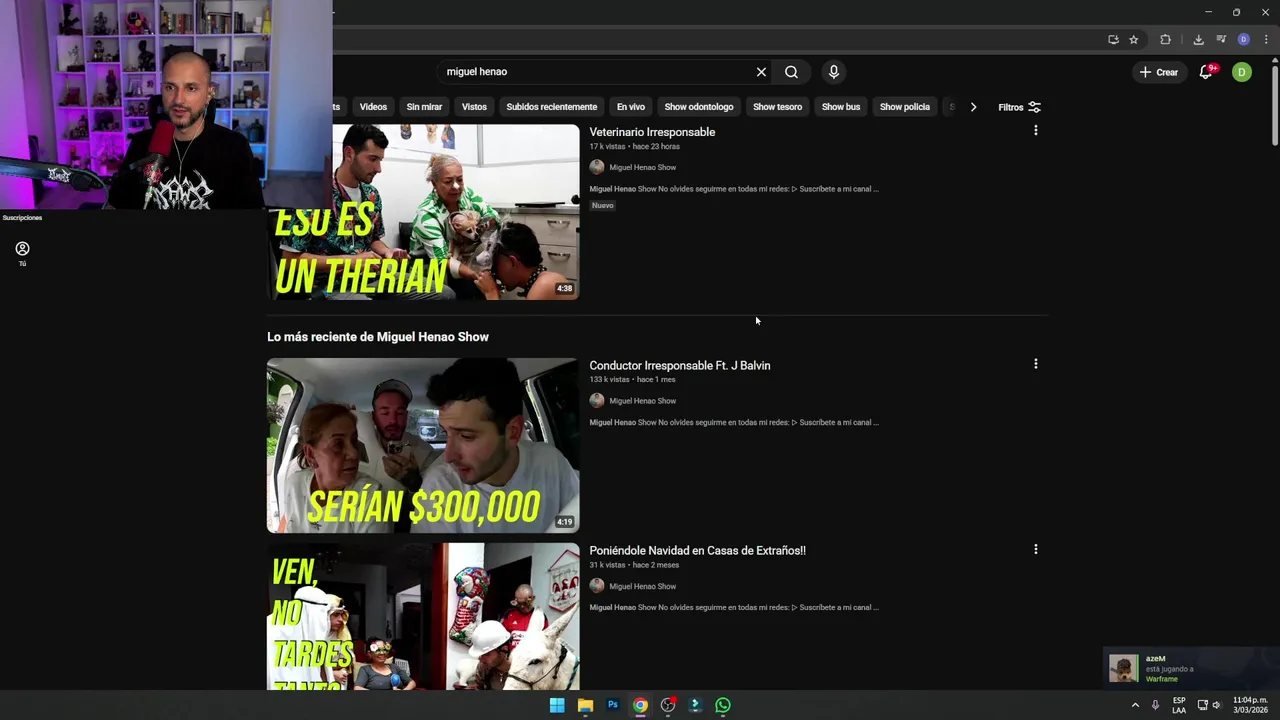Click channel avatar beside Veterinario video
The image size is (1280, 720).
coord(597,167)
